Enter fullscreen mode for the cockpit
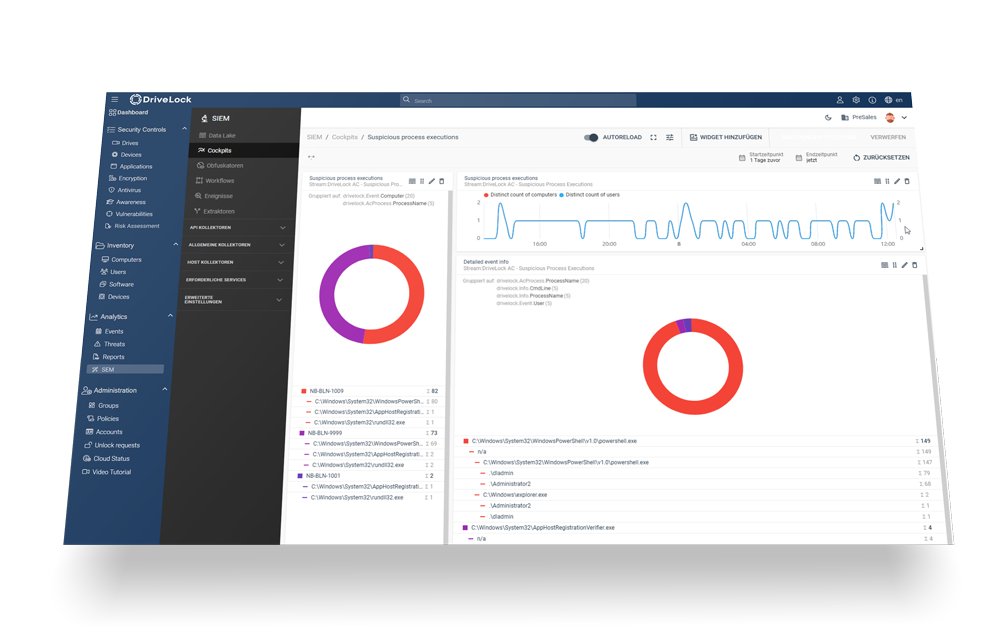 (653, 137)
